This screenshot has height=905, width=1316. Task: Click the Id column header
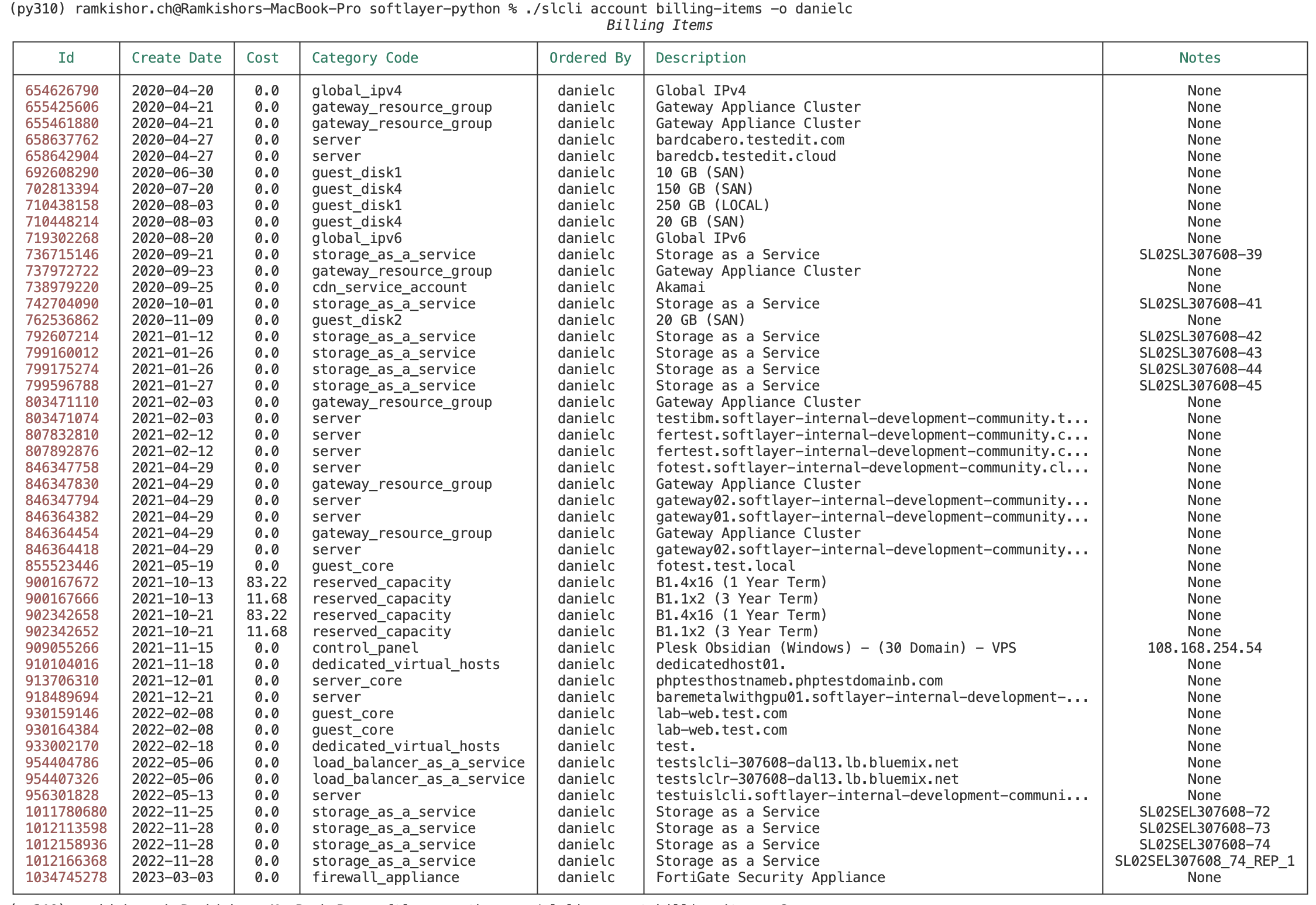66,58
